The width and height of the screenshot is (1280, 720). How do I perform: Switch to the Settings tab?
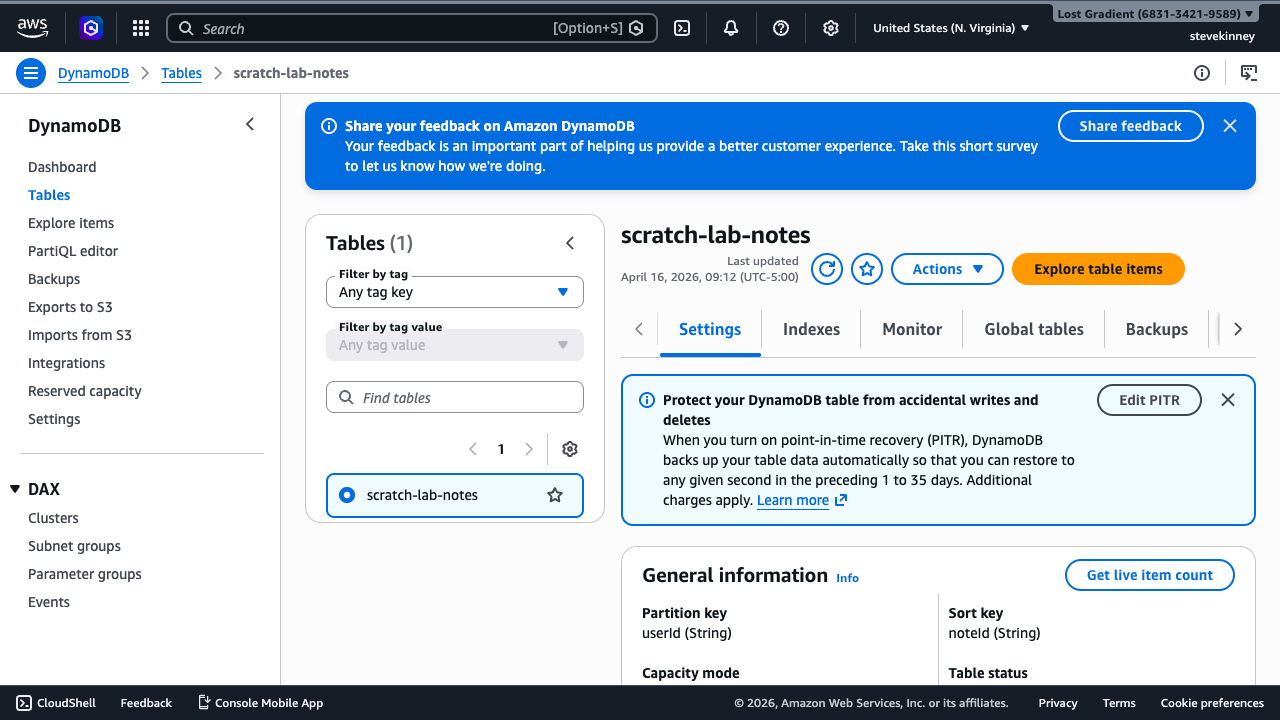(710, 329)
